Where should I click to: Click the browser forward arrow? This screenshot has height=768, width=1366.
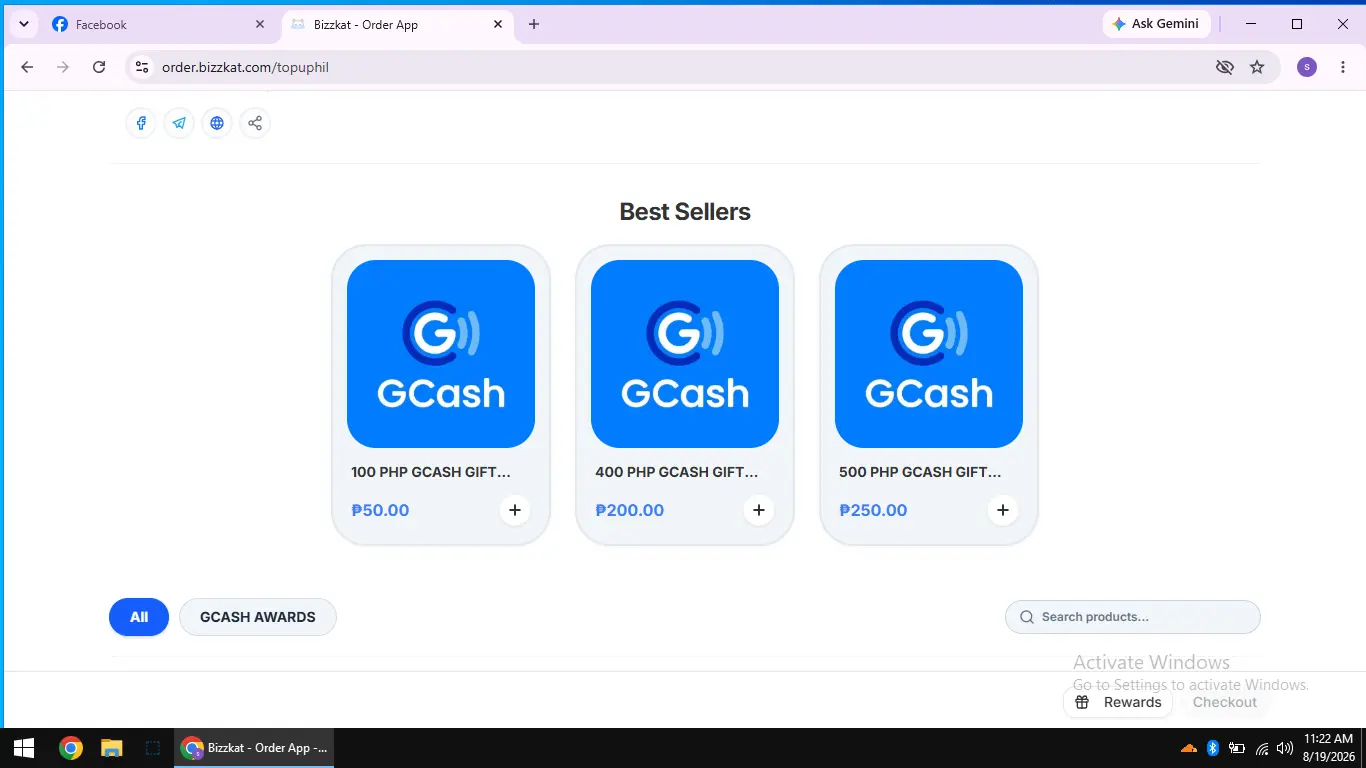click(x=63, y=67)
